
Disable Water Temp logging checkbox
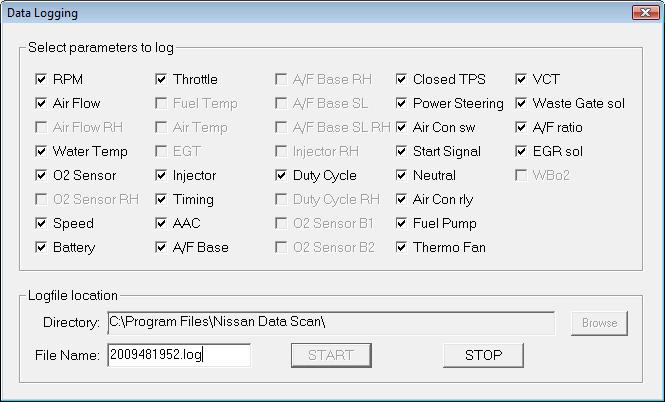(x=41, y=151)
